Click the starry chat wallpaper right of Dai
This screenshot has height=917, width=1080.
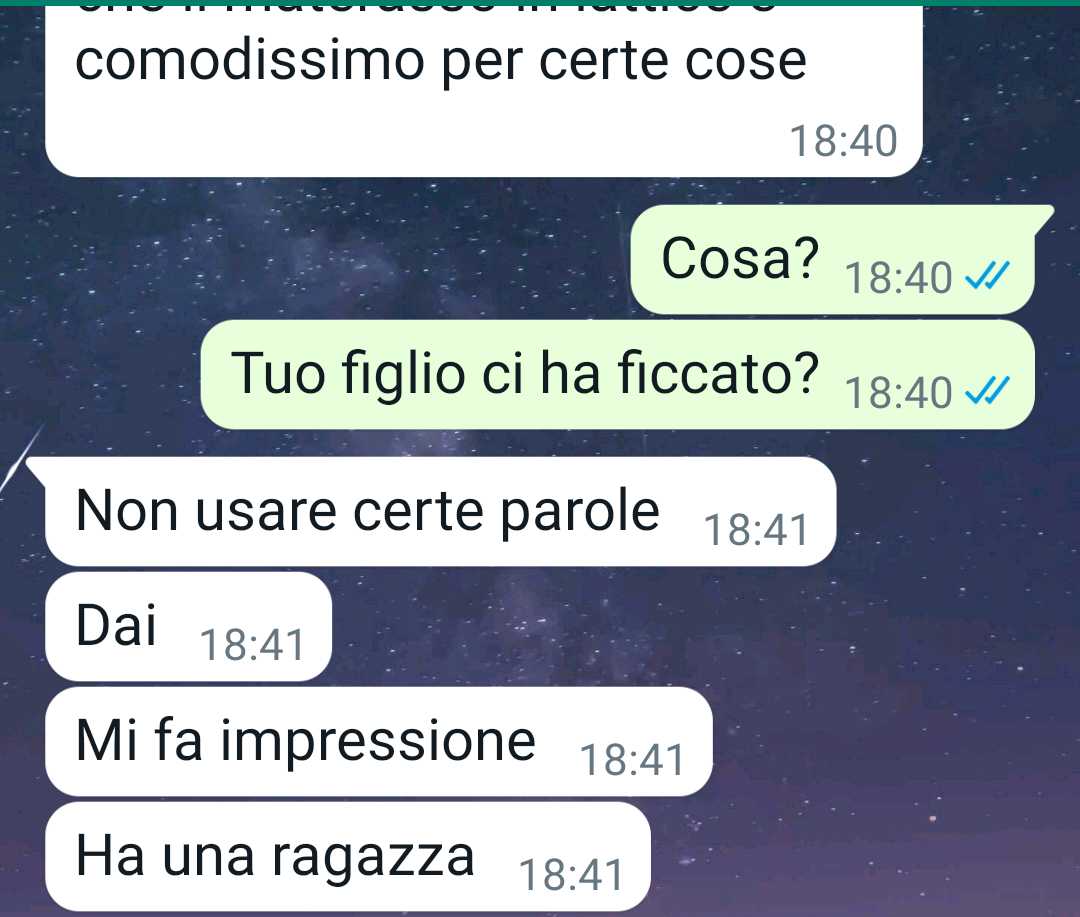click(x=689, y=627)
